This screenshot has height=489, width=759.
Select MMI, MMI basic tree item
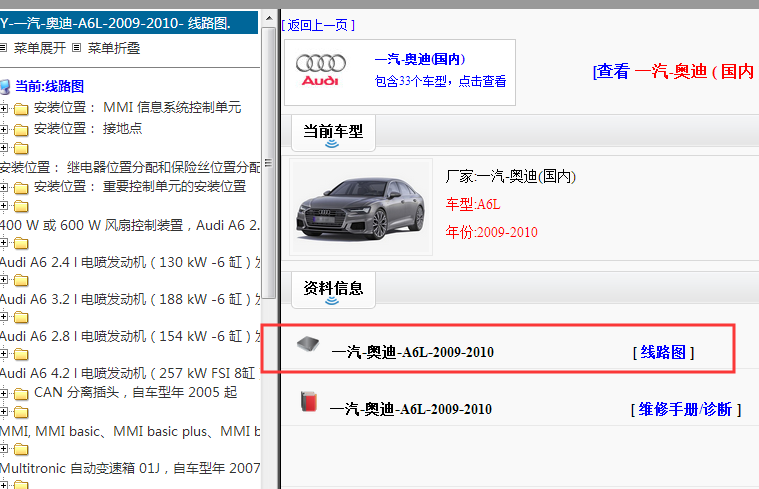[x=130, y=431]
